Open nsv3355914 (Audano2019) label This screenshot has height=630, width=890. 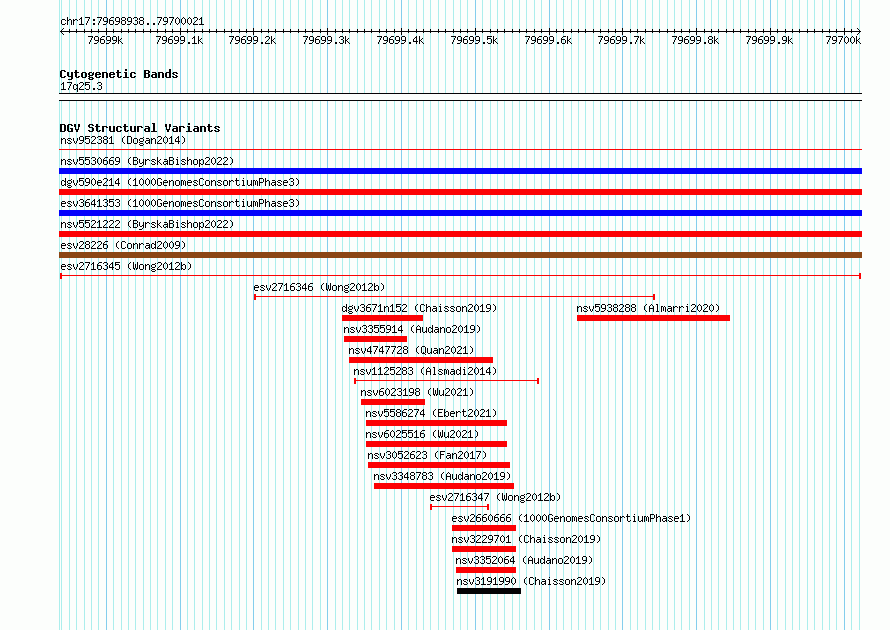412,329
